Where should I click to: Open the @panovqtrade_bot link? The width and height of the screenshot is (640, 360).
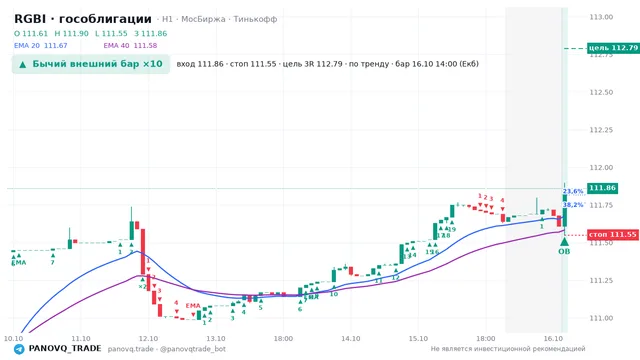[193, 349]
